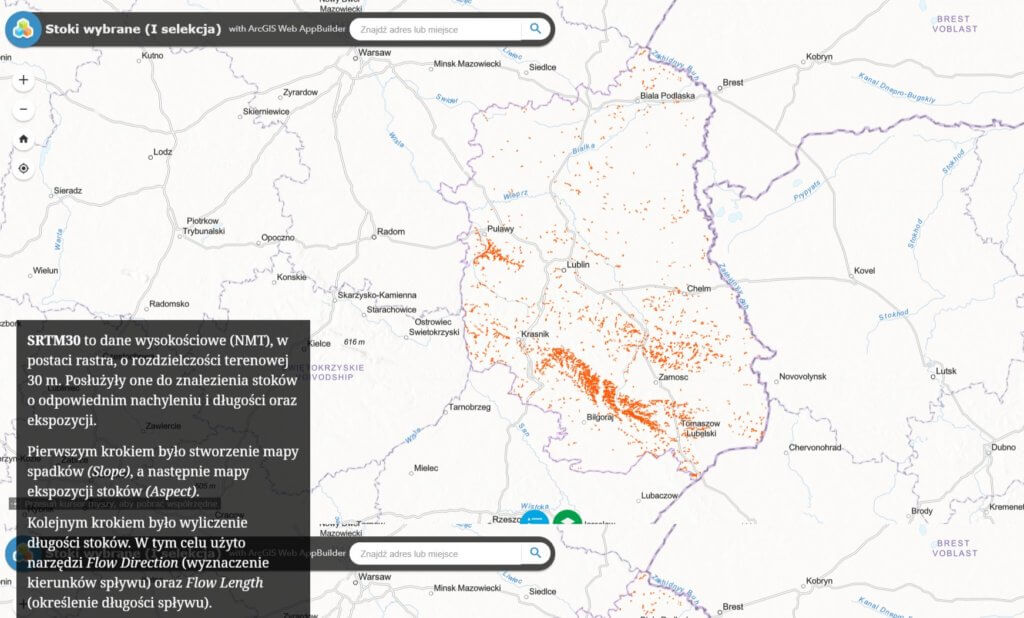Click the Biala Podlaska label on map
This screenshot has width=1024, height=618.
(667, 95)
